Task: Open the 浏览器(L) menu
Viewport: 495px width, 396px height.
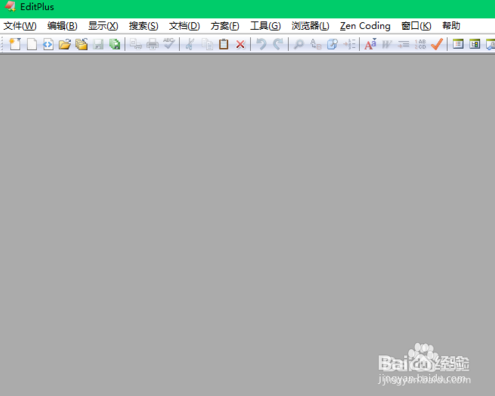Action: [310, 26]
